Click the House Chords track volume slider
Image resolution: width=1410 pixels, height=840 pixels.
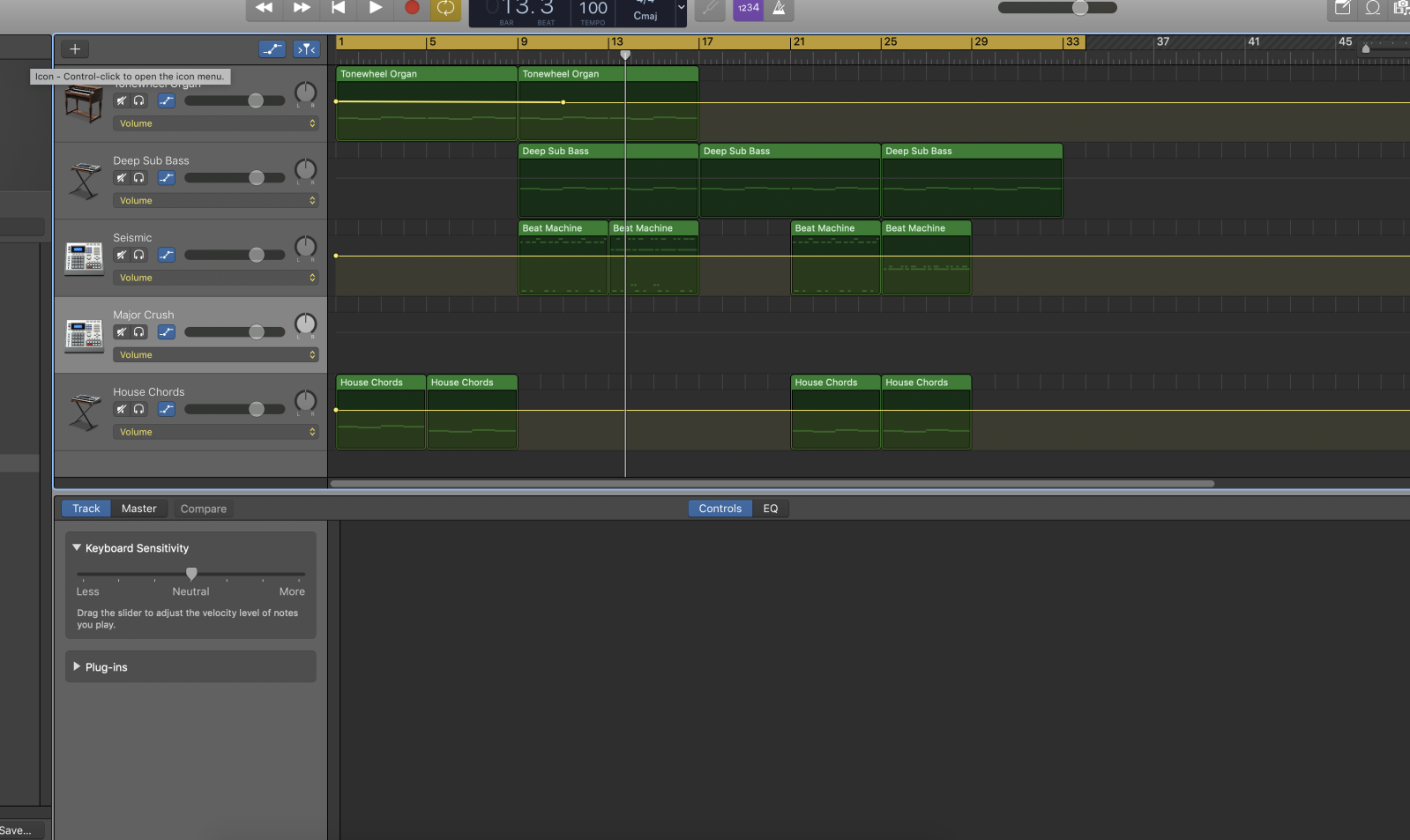click(235, 409)
